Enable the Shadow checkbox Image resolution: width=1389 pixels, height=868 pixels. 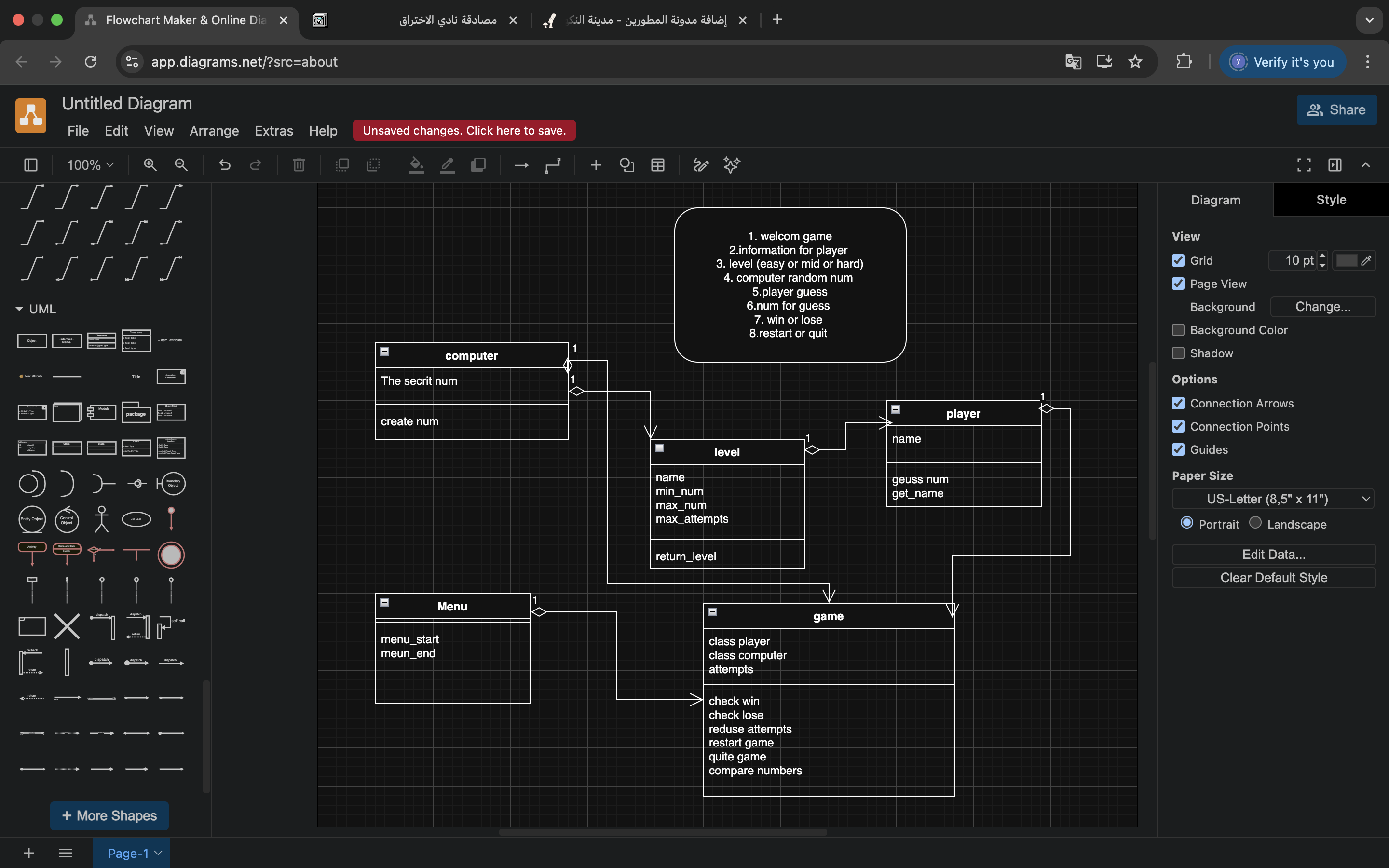point(1178,353)
